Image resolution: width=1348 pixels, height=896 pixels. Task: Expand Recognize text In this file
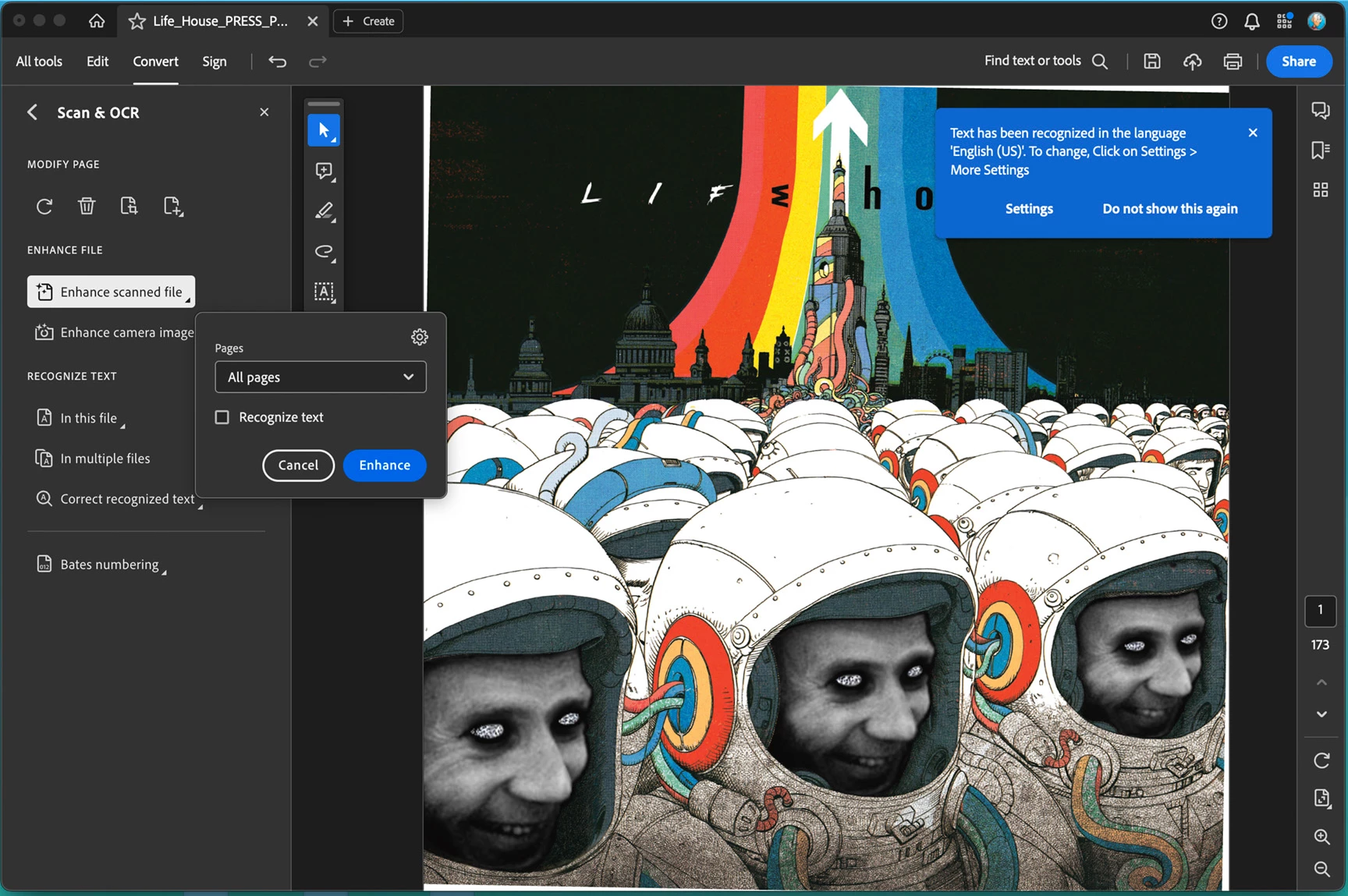click(80, 418)
